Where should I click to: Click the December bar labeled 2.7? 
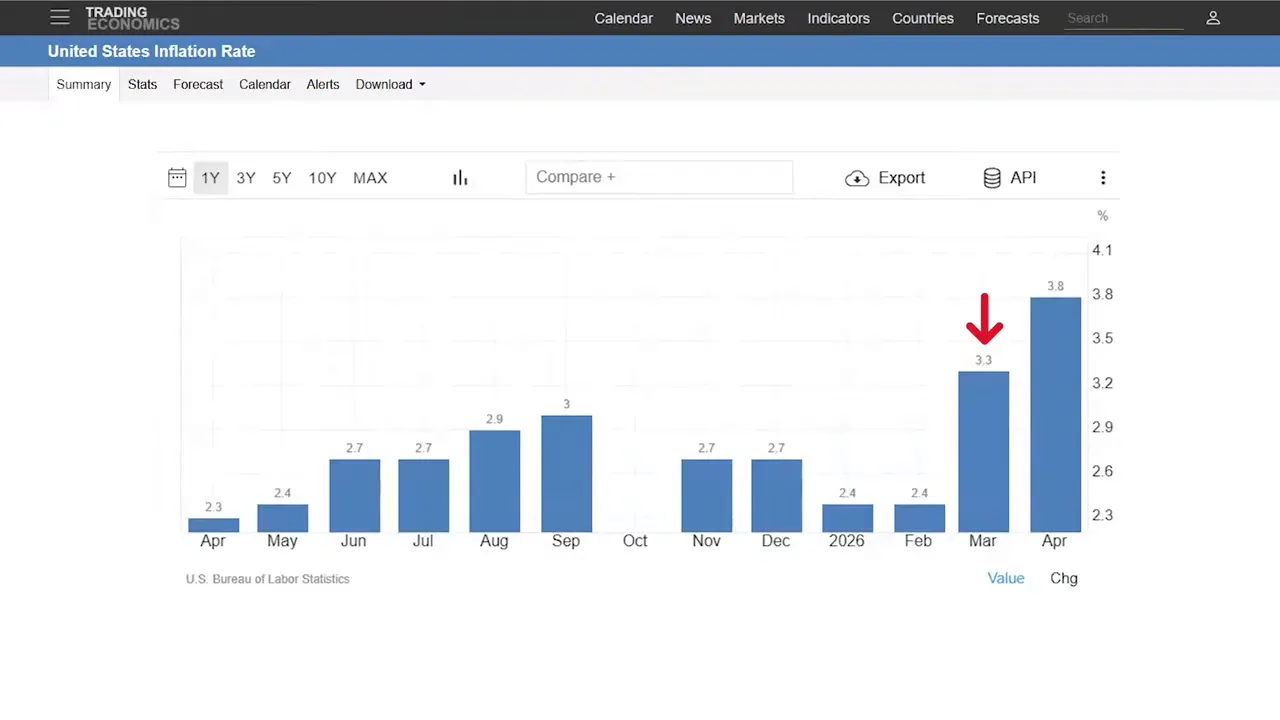[x=776, y=496]
